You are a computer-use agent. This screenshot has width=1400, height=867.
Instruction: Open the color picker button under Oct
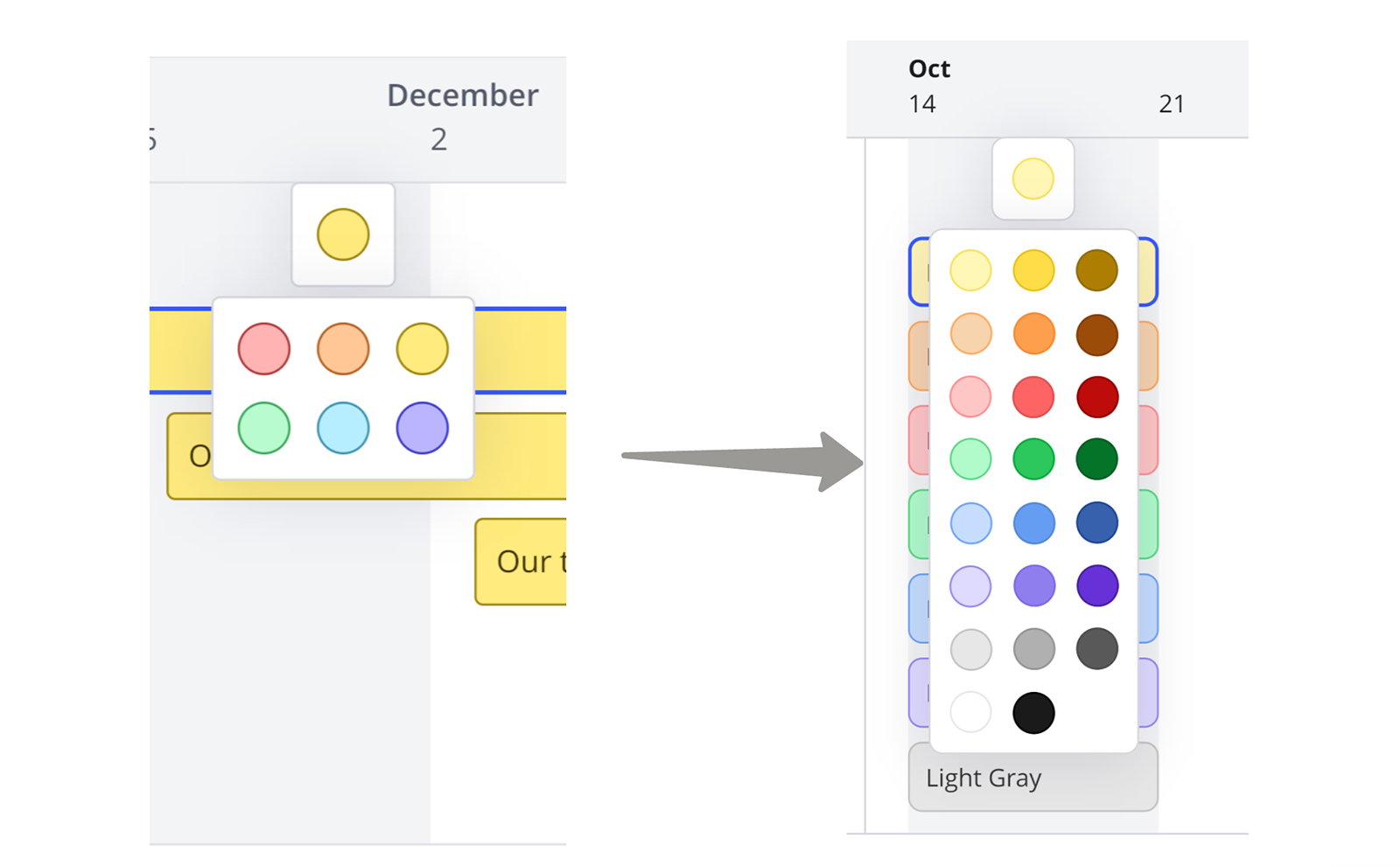[x=1032, y=178]
